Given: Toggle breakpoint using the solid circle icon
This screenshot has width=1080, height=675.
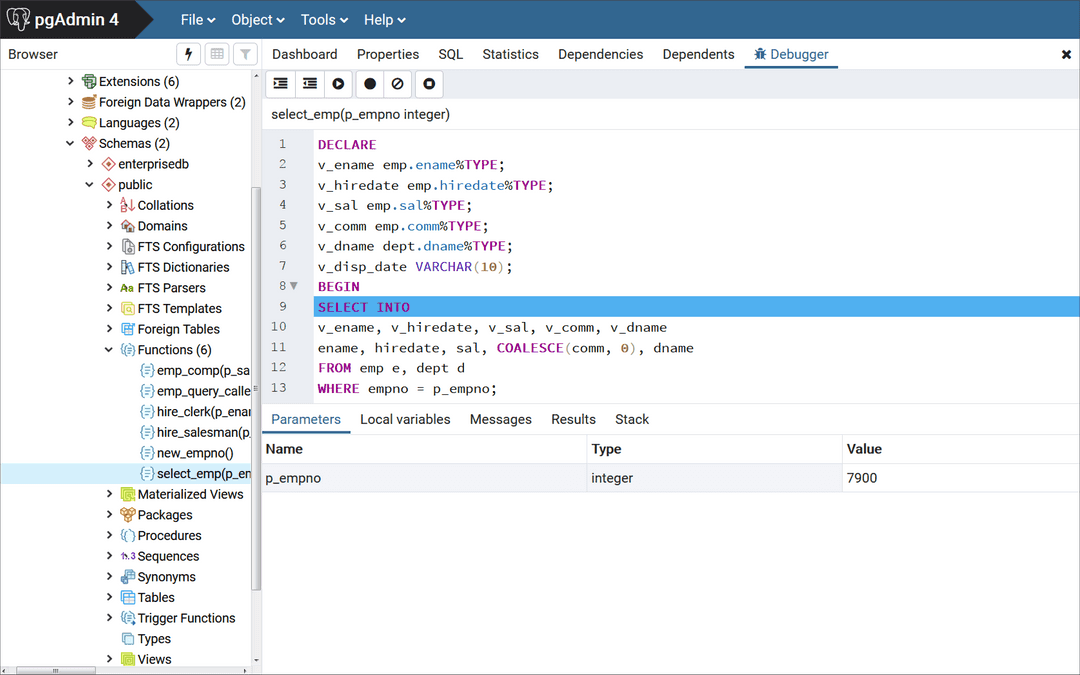Looking at the screenshot, I should [370, 84].
